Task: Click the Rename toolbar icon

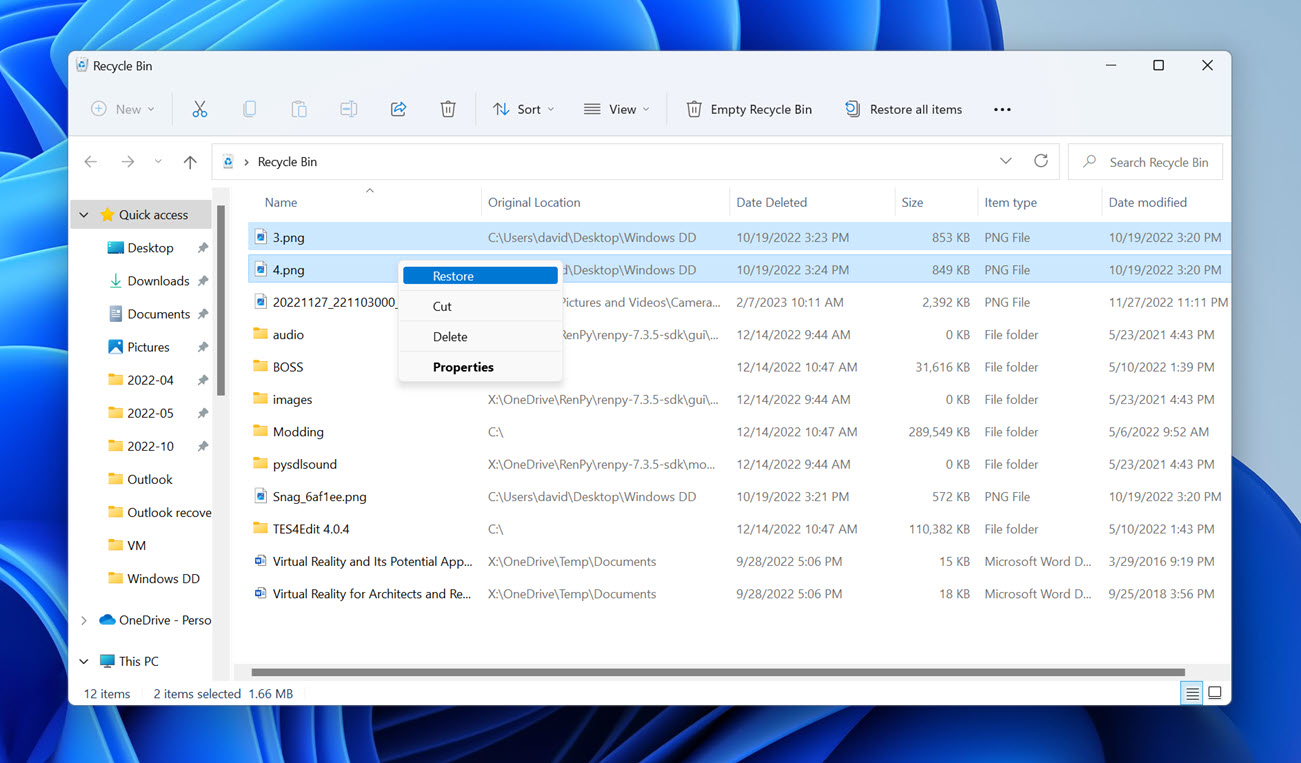Action: pyautogui.click(x=348, y=109)
